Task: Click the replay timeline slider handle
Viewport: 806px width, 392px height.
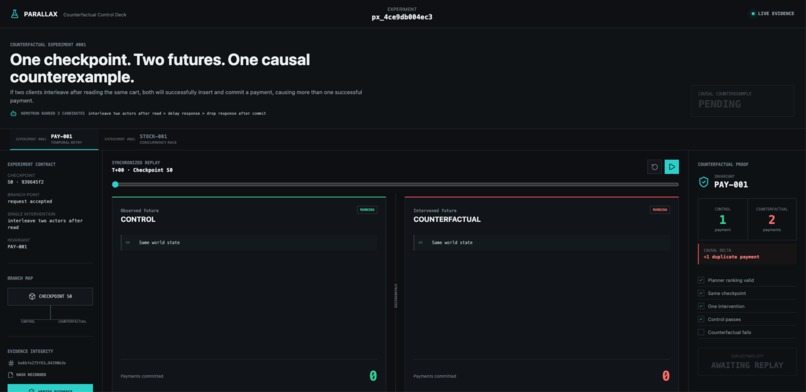Action: (x=115, y=184)
